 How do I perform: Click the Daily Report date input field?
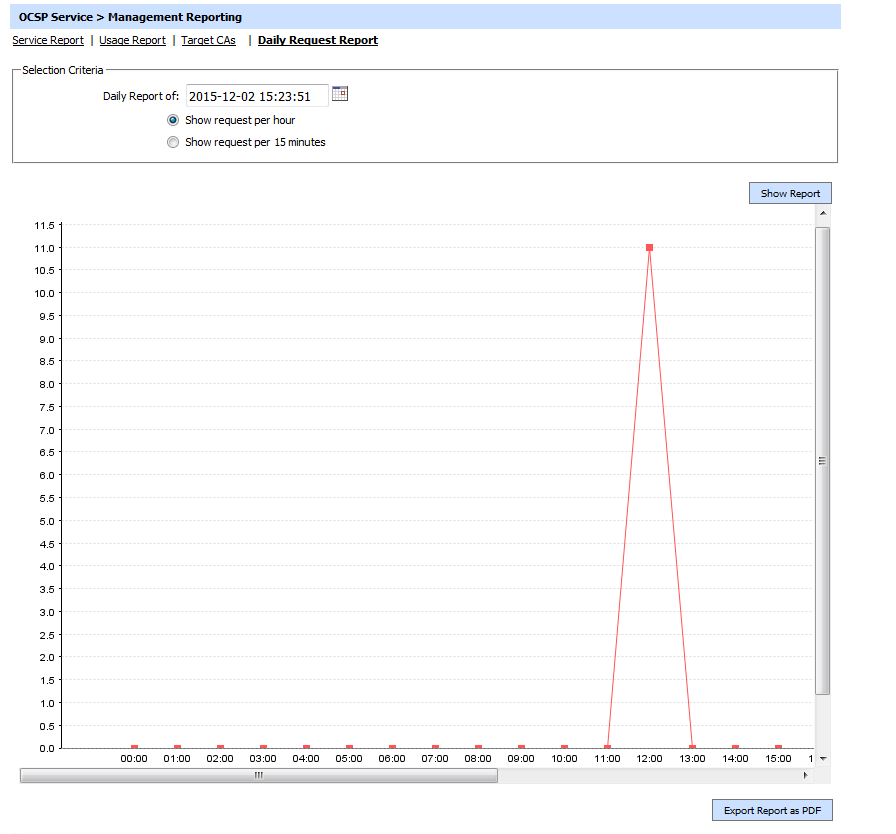[257, 96]
